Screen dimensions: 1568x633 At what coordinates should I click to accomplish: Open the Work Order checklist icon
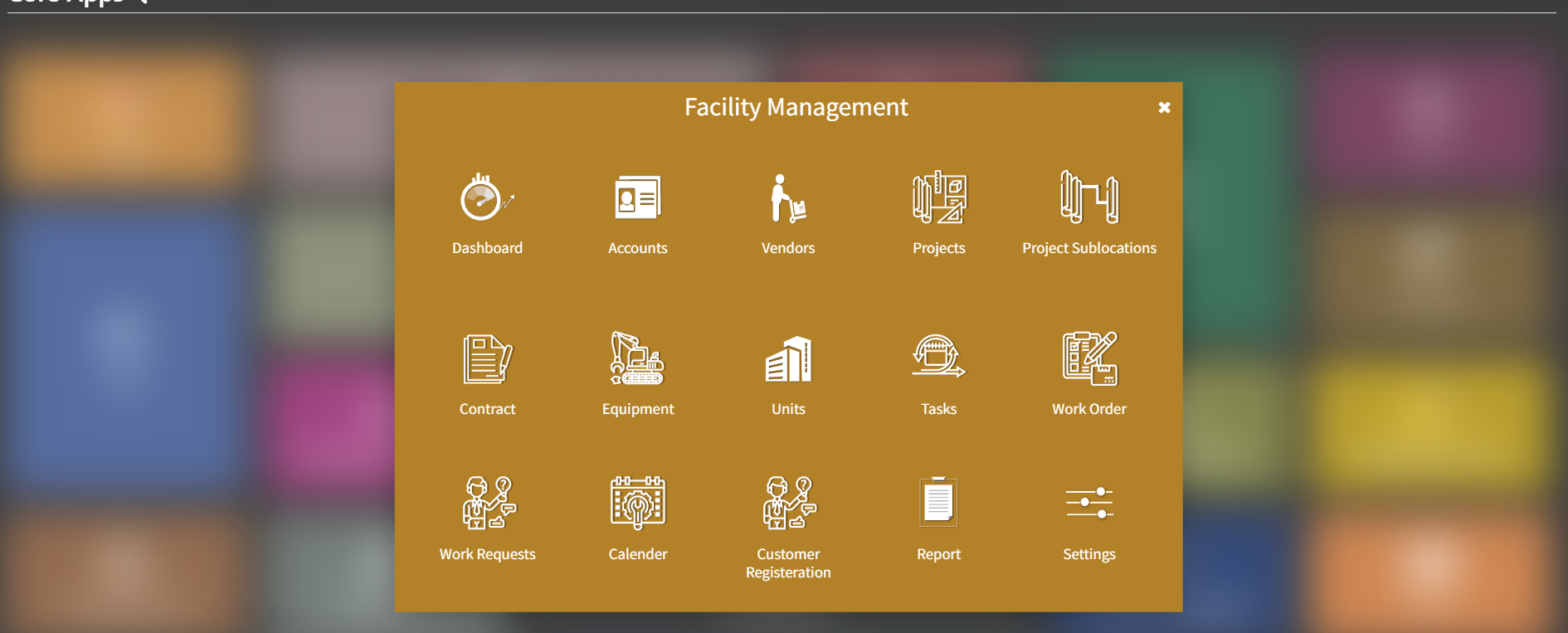coord(1088,359)
